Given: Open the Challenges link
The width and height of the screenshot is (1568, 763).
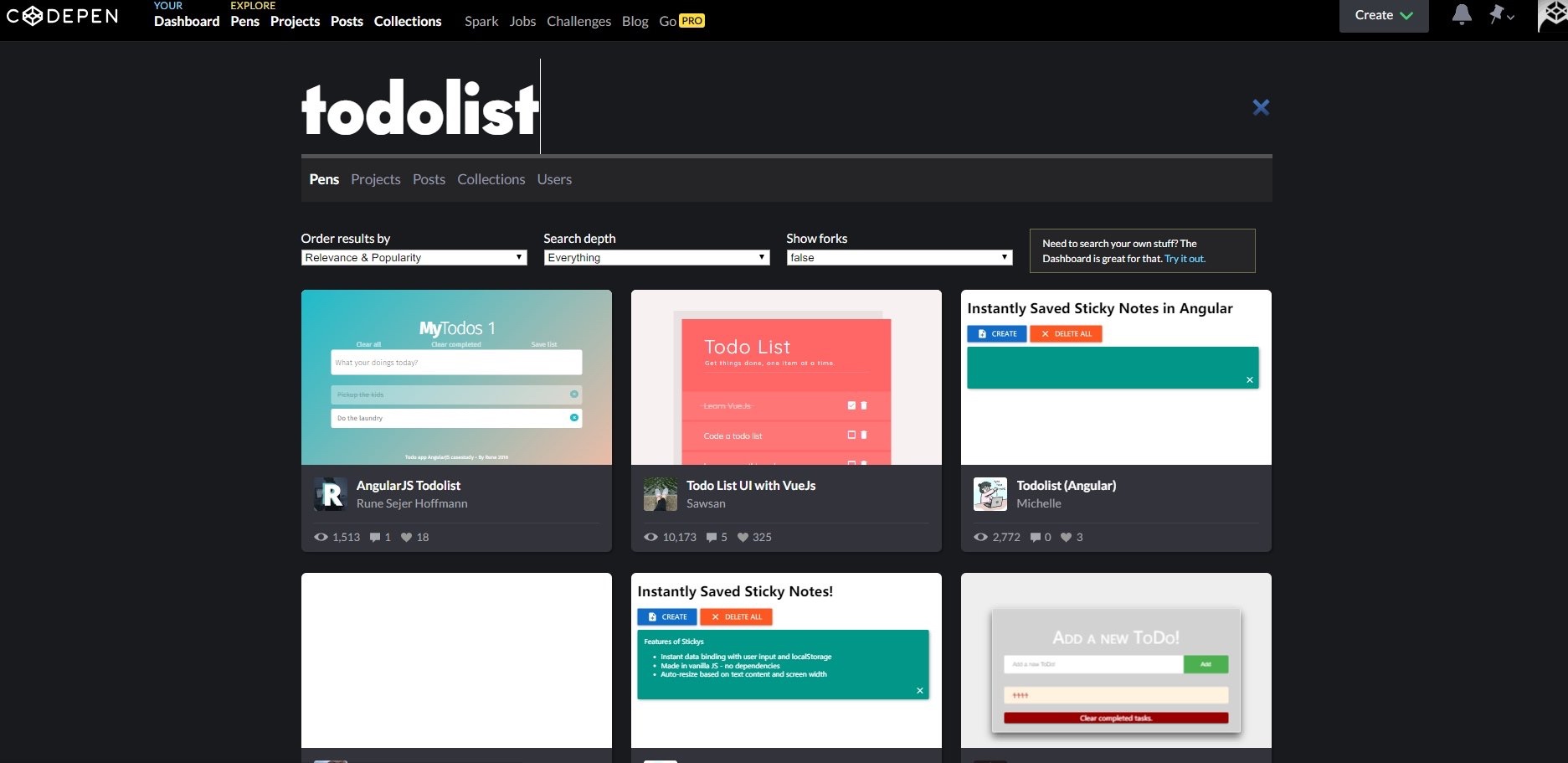Looking at the screenshot, I should 578,21.
